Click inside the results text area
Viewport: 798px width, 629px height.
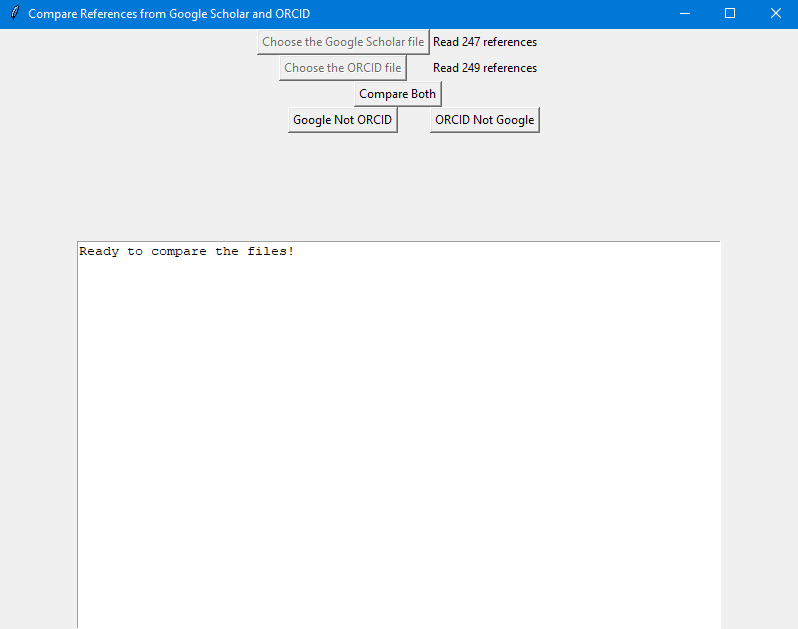399,435
